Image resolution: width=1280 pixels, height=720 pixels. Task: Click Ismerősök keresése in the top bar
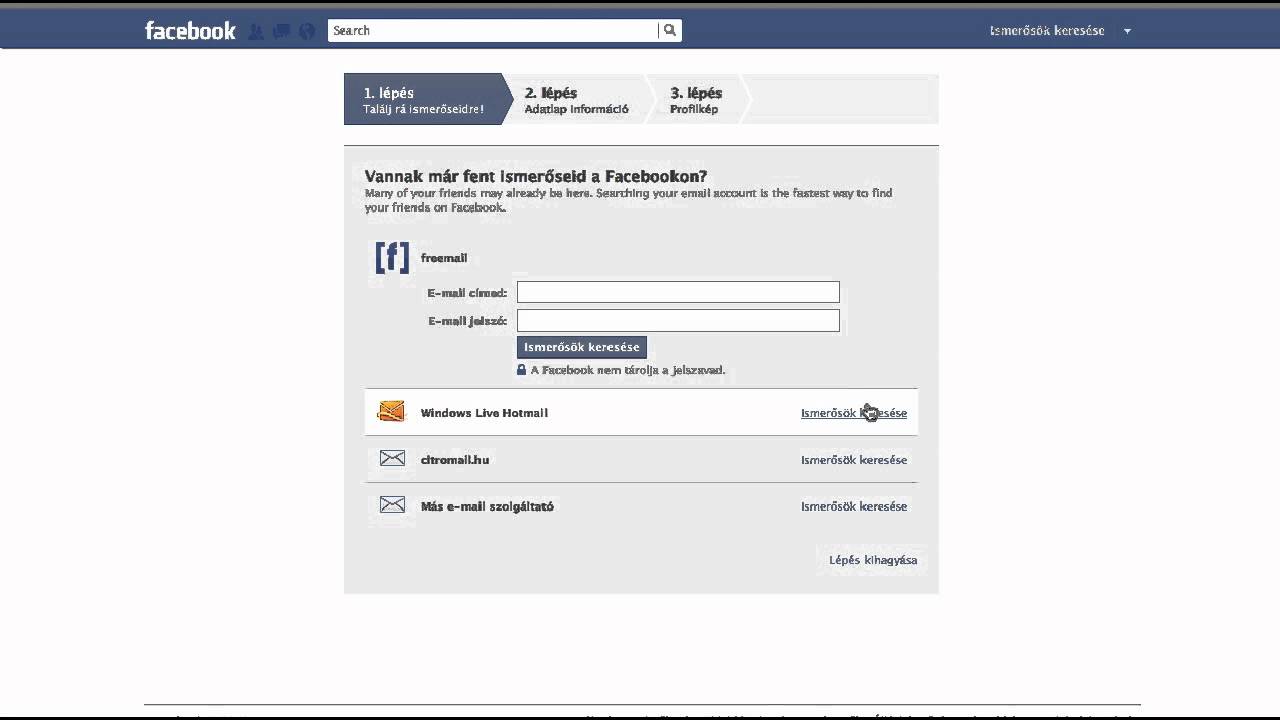pyautogui.click(x=1047, y=31)
